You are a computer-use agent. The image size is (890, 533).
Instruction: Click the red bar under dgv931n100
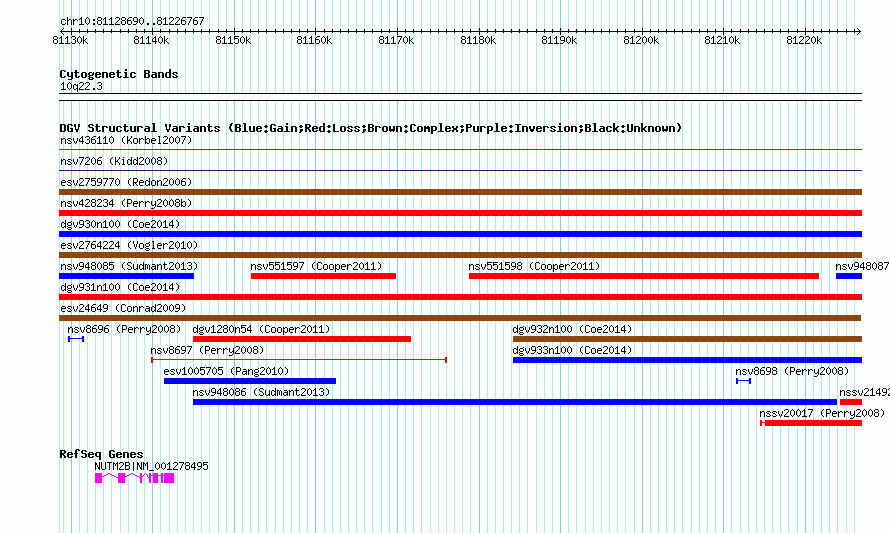coord(460,297)
